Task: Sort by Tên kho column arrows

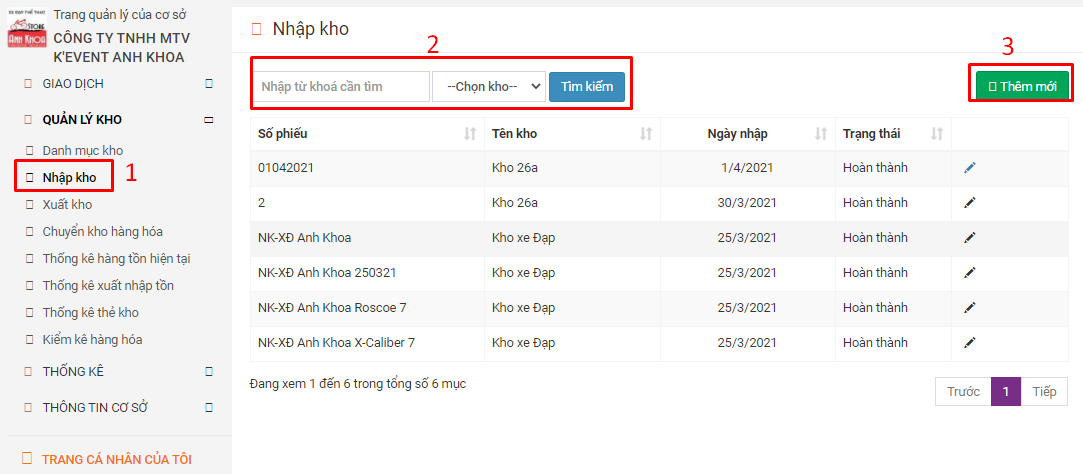Action: pyautogui.click(x=646, y=134)
